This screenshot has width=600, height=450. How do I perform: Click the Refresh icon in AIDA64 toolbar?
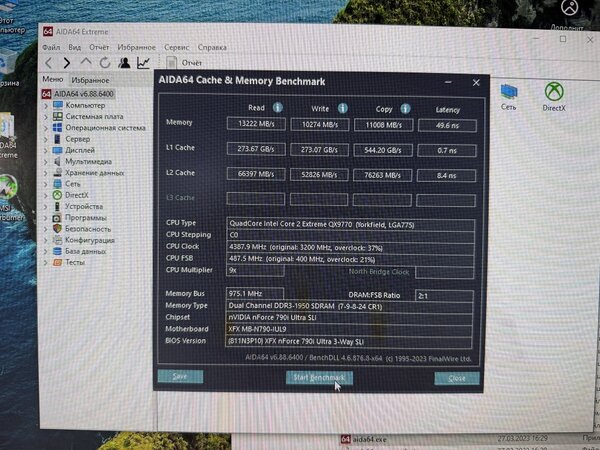tap(105, 62)
